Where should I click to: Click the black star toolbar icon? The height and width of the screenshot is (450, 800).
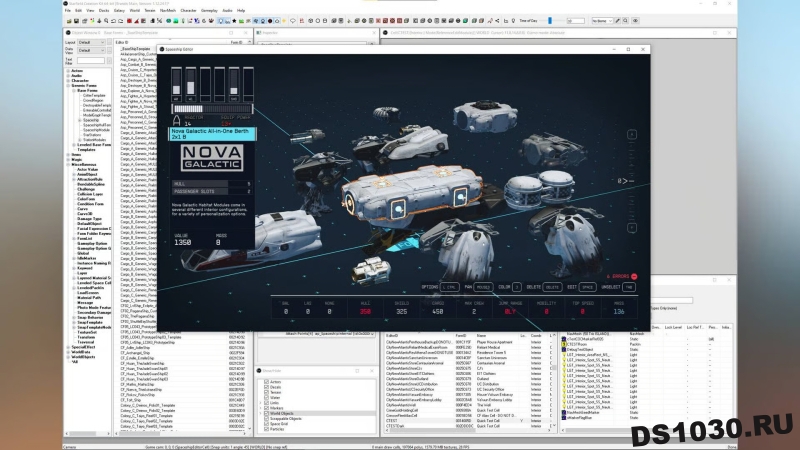click(x=234, y=21)
